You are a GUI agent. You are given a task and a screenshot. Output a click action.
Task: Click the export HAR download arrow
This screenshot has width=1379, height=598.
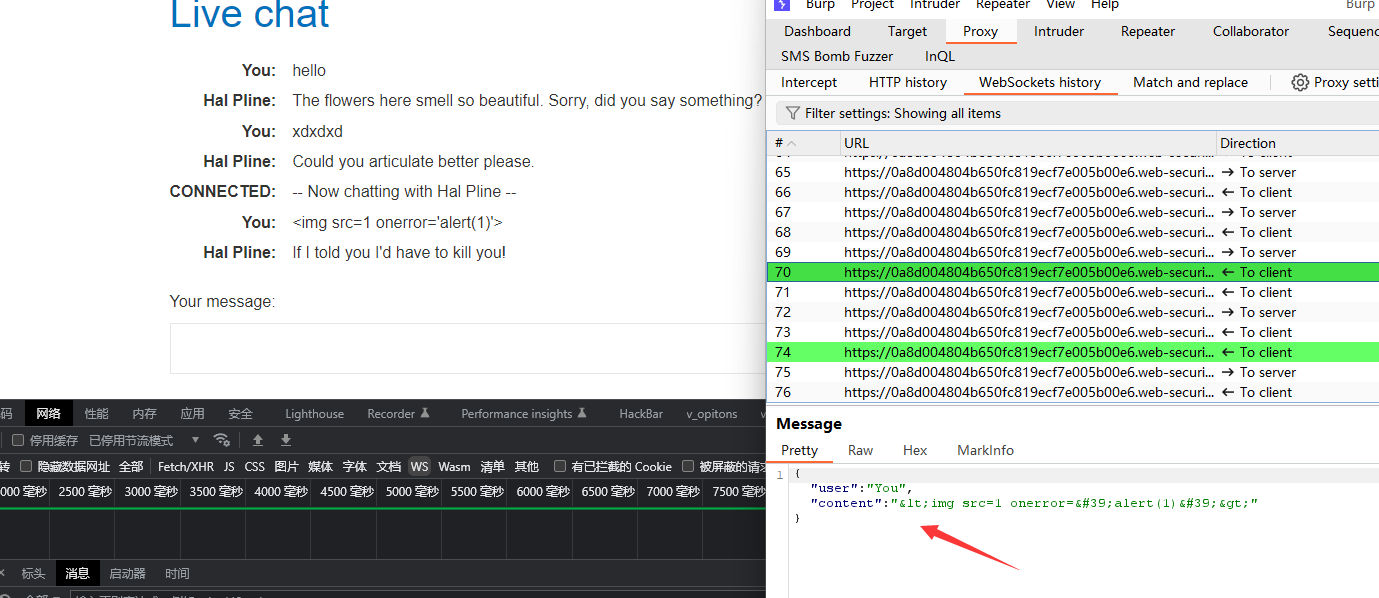[286, 440]
